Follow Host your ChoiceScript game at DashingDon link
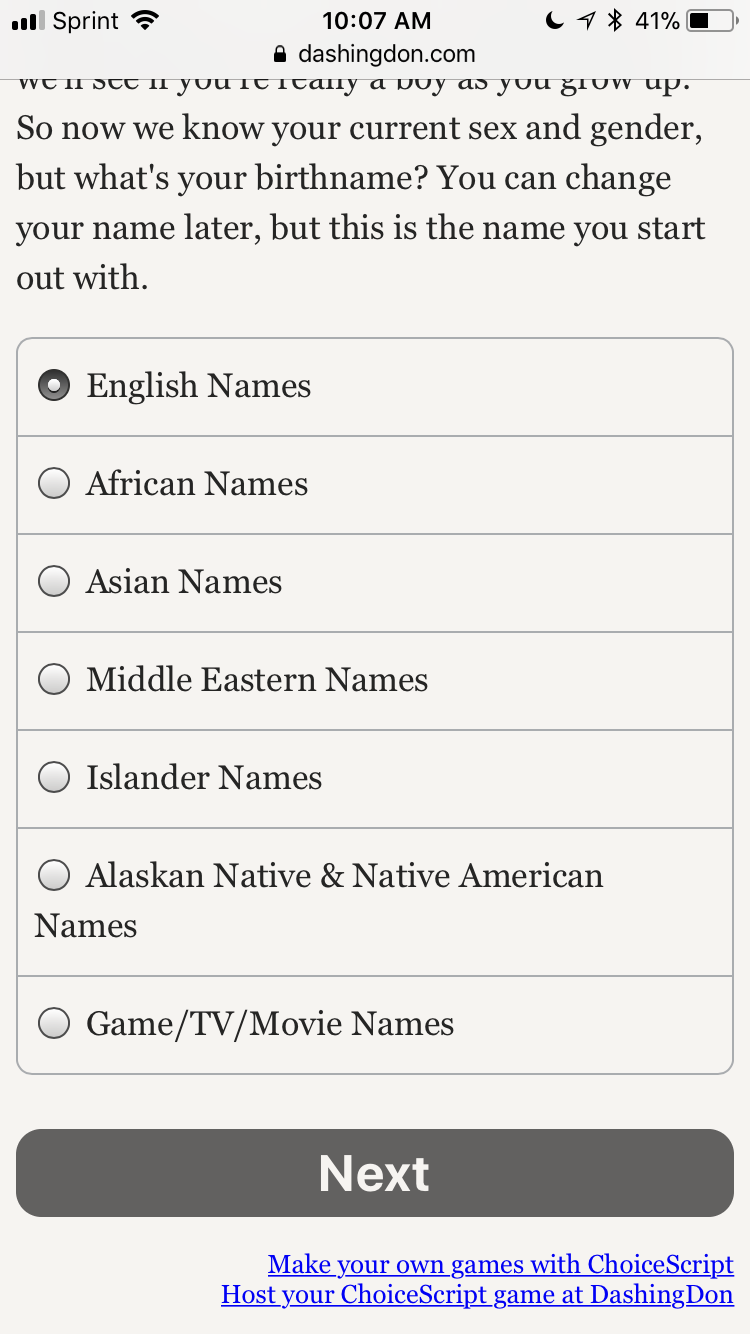 pyautogui.click(x=477, y=1295)
